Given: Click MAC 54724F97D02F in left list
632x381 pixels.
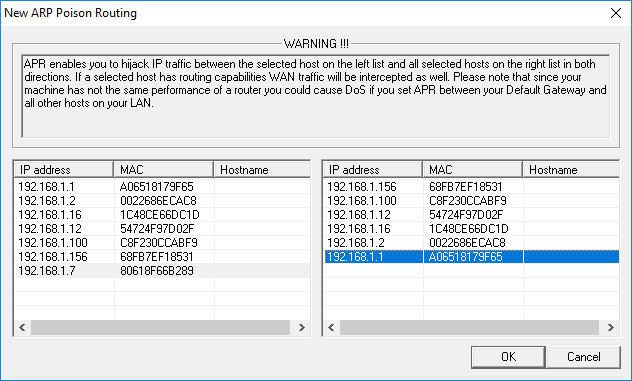Looking at the screenshot, I should click(x=157, y=229).
